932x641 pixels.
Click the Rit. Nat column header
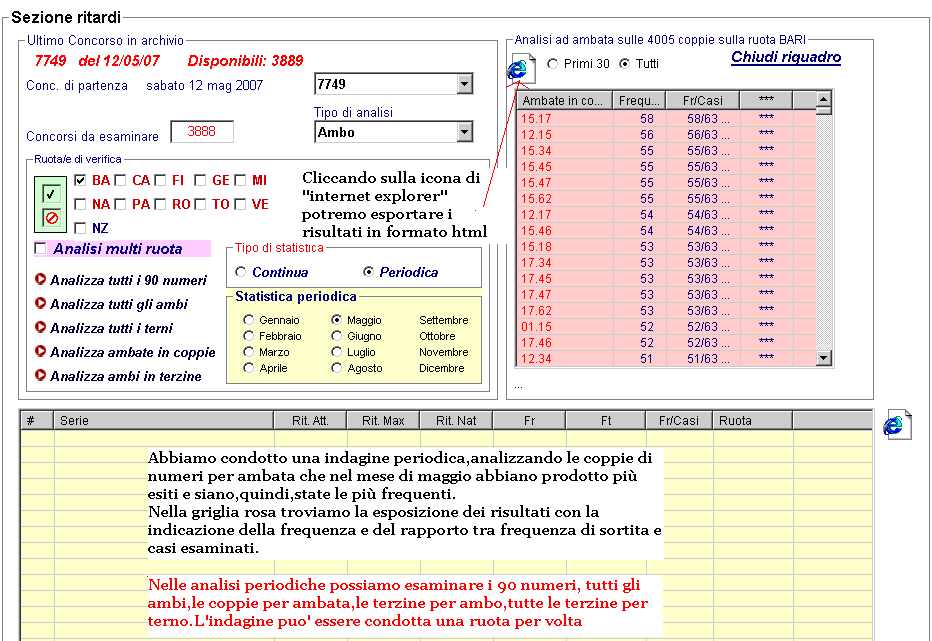coord(456,420)
